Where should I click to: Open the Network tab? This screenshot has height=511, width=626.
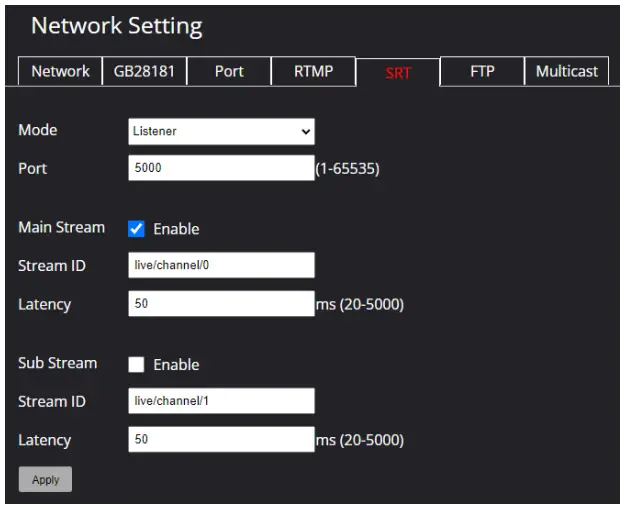click(x=60, y=72)
